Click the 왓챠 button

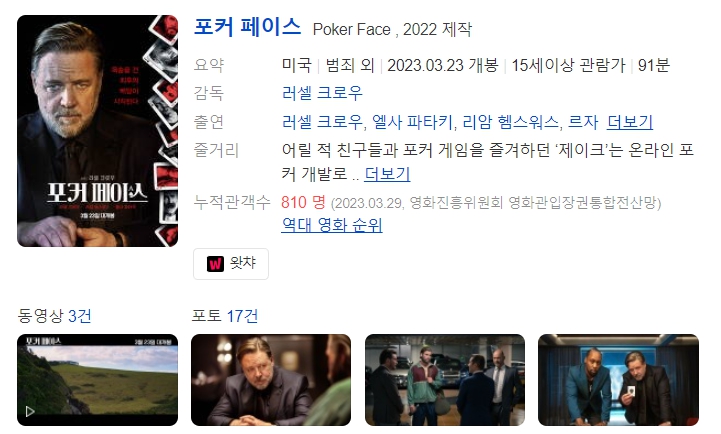tap(231, 264)
